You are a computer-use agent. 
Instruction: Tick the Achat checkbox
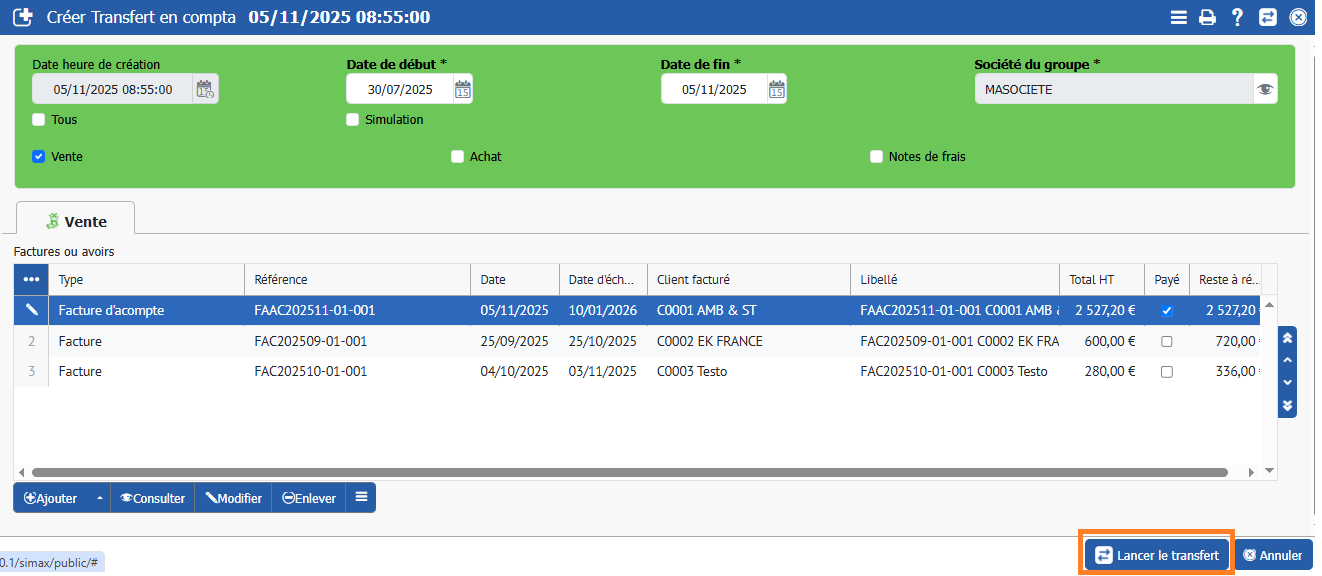coord(458,157)
